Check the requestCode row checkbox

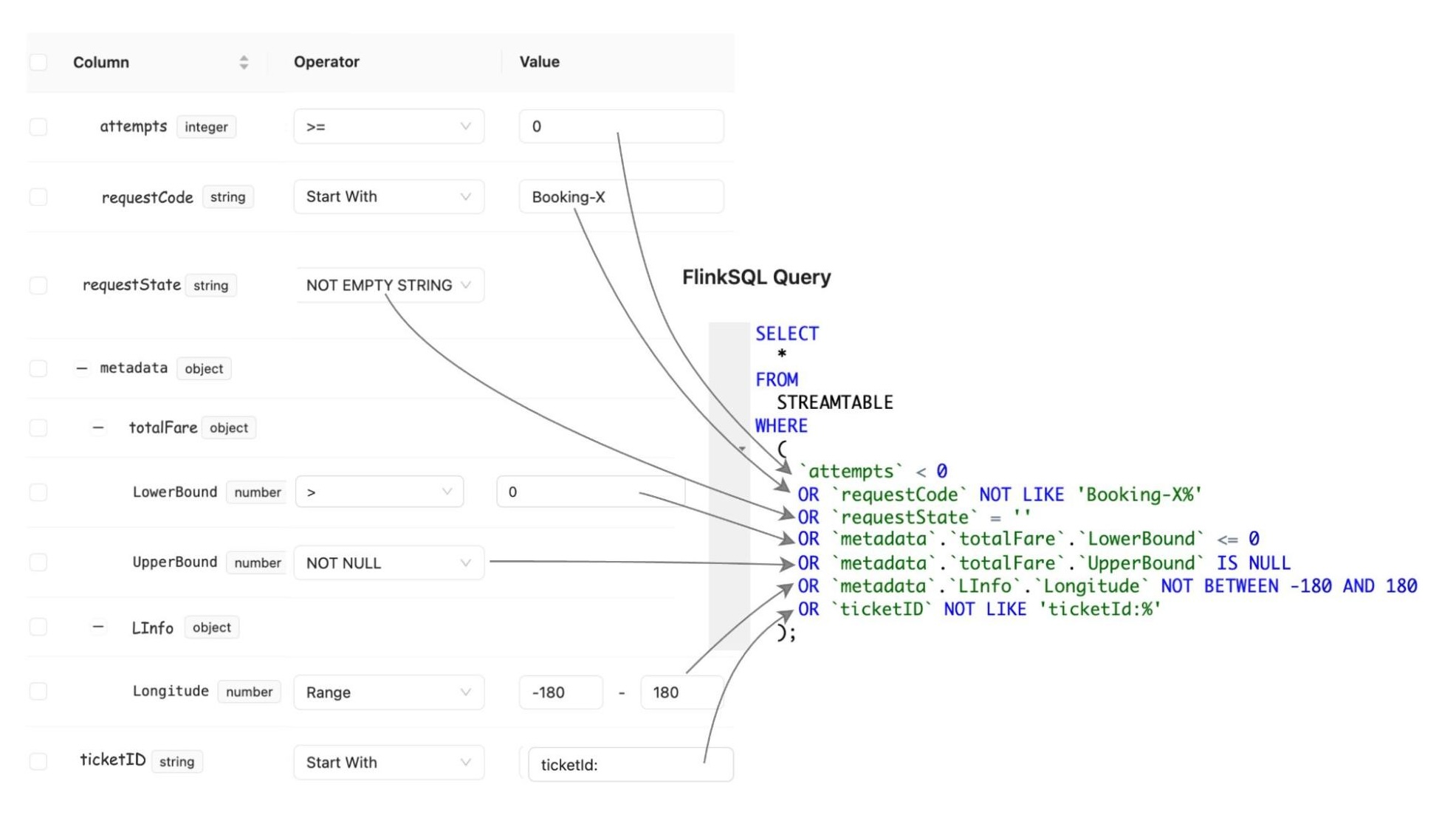point(38,197)
